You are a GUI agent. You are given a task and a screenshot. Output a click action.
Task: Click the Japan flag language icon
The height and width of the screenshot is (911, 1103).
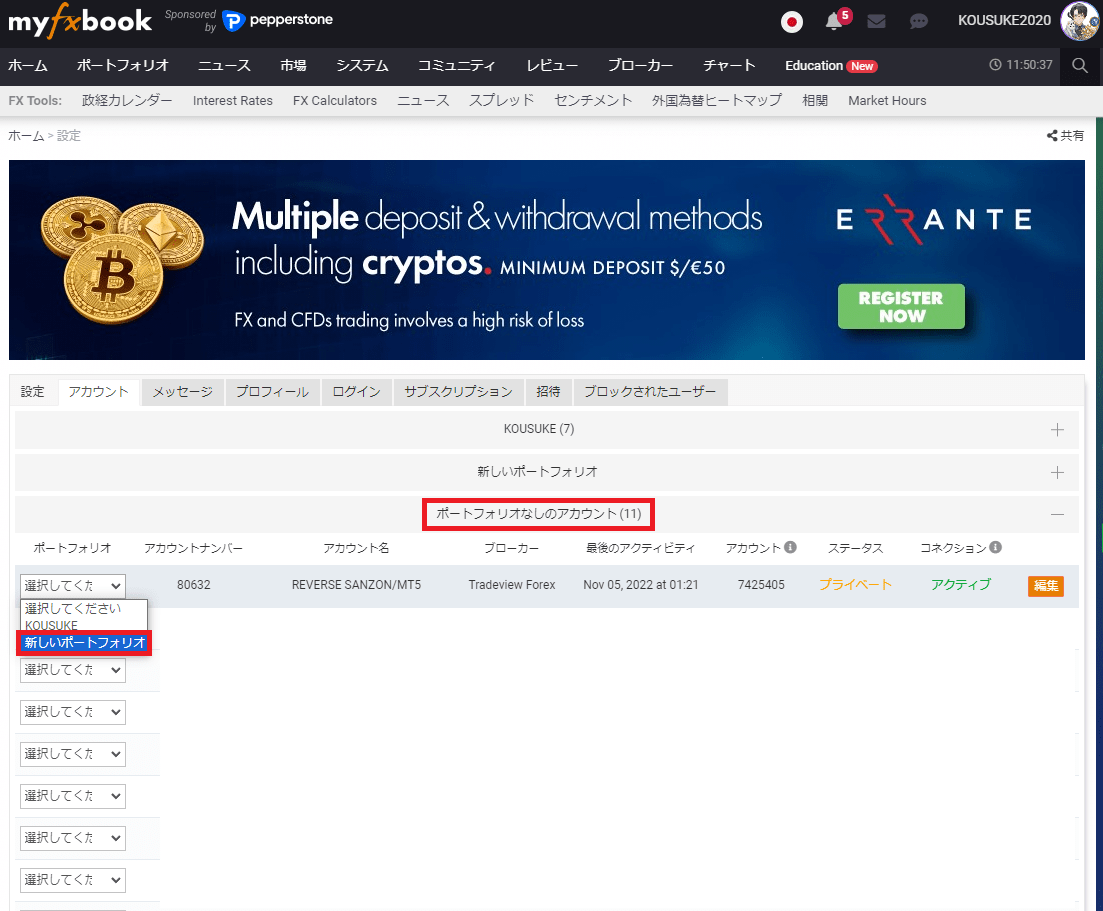(x=791, y=22)
